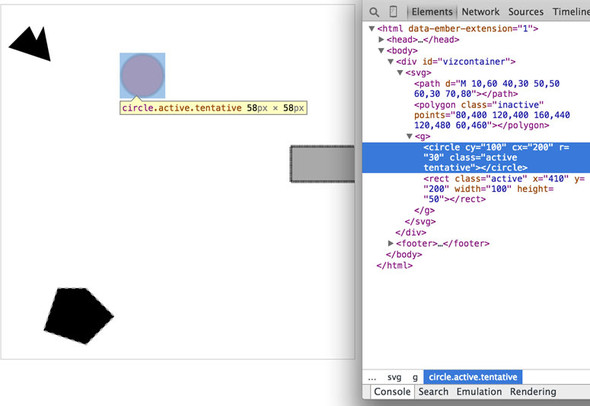This screenshot has height=406, width=590.
Task: Collapse the html root node triangle
Action: (x=372, y=28)
